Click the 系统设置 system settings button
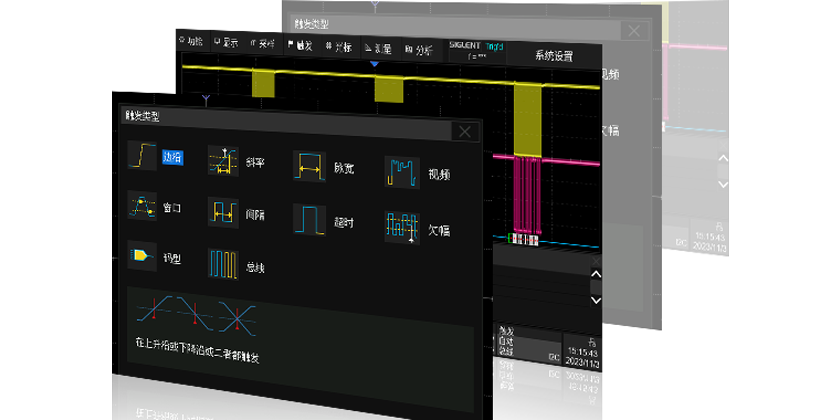Viewport: 840px width, 420px height. click(554, 56)
